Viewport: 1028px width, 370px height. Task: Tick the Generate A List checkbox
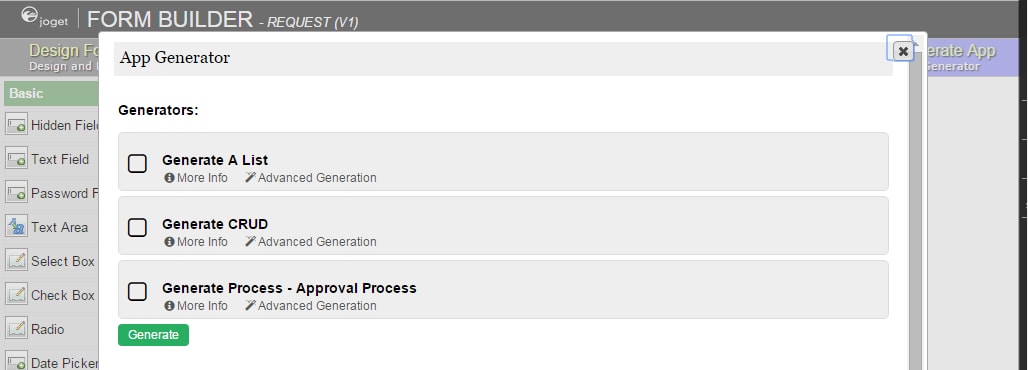pos(137,163)
